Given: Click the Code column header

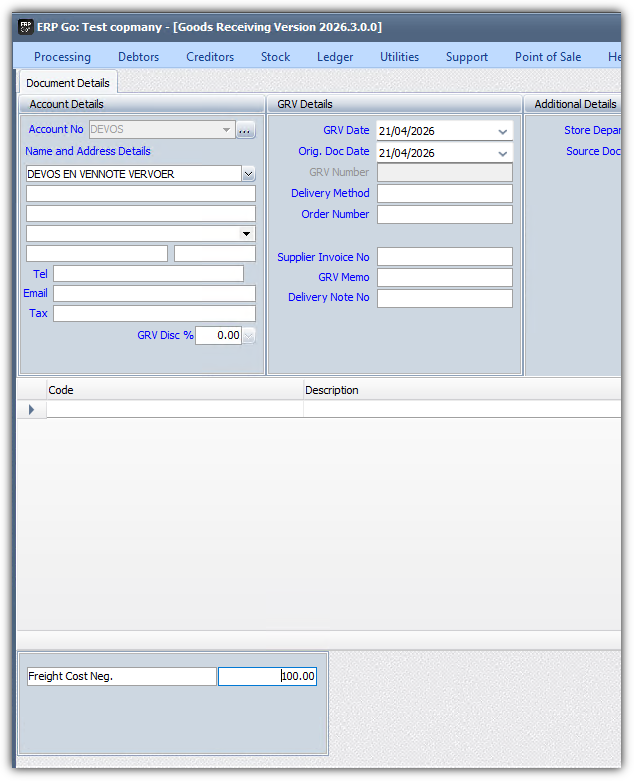Looking at the screenshot, I should pyautogui.click(x=174, y=390).
